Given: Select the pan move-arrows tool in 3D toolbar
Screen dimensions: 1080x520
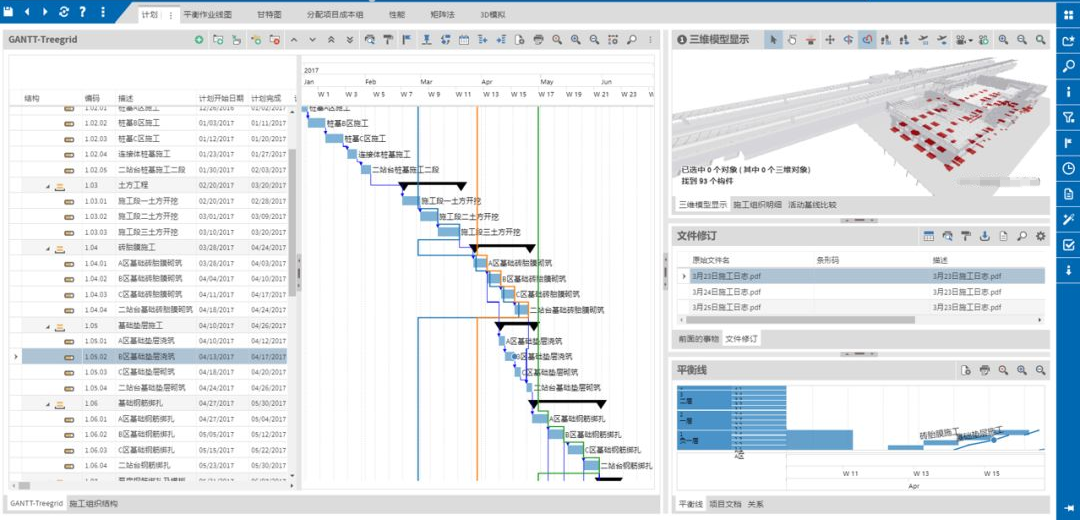Looking at the screenshot, I should (830, 40).
